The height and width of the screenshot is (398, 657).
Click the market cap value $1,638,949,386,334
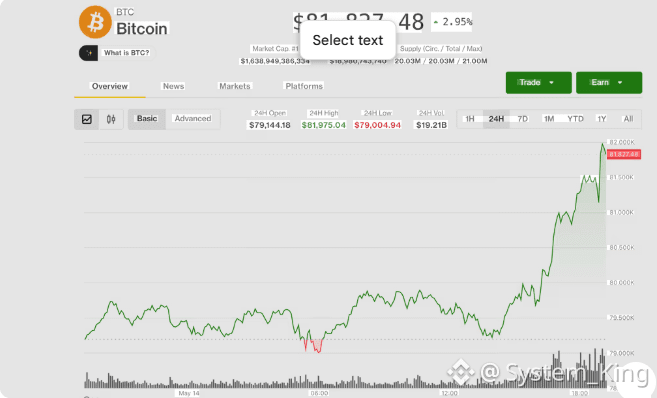pyautogui.click(x=275, y=61)
